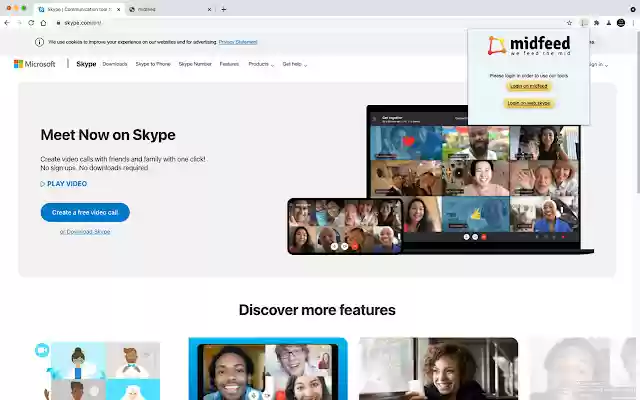
Task: Open the Downloads menu item
Action: [x=115, y=64]
